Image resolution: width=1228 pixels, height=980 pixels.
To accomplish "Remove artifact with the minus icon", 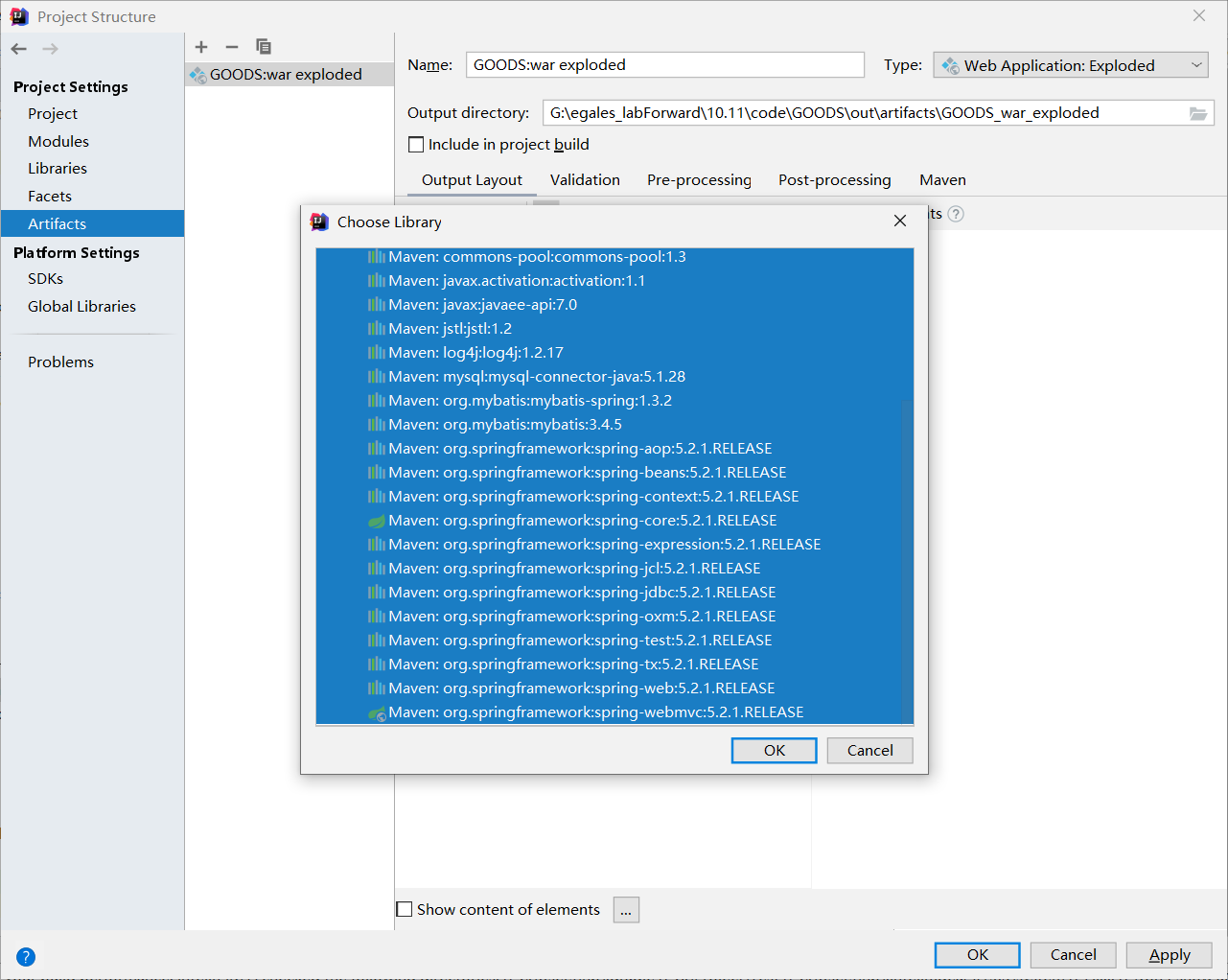I will tap(232, 47).
